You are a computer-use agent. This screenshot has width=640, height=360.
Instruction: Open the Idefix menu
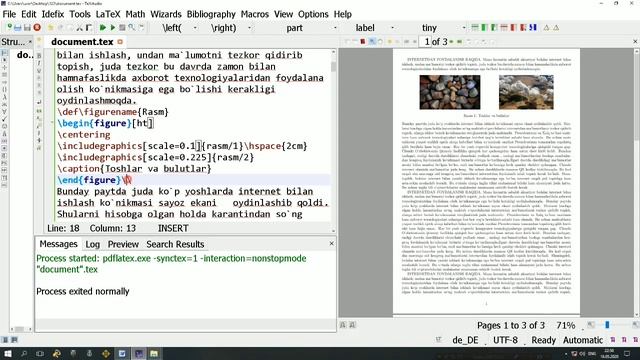(x=53, y=14)
